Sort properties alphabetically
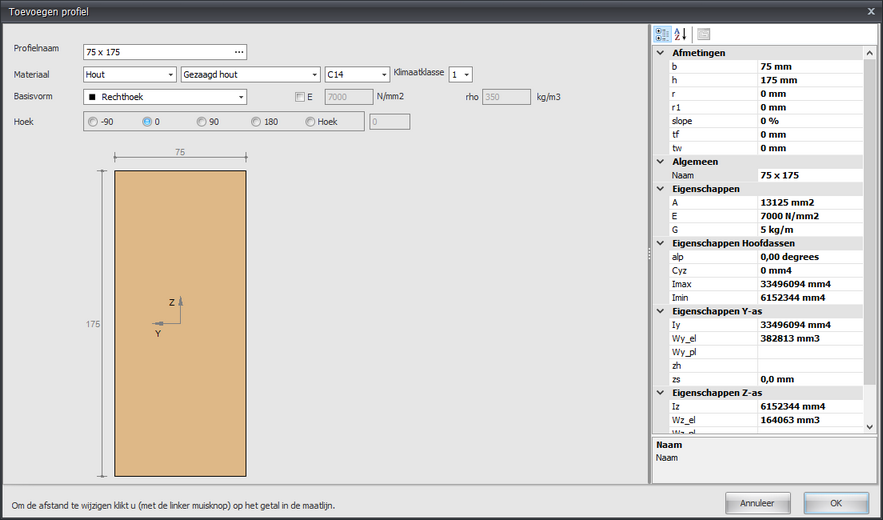 pyautogui.click(x=680, y=34)
